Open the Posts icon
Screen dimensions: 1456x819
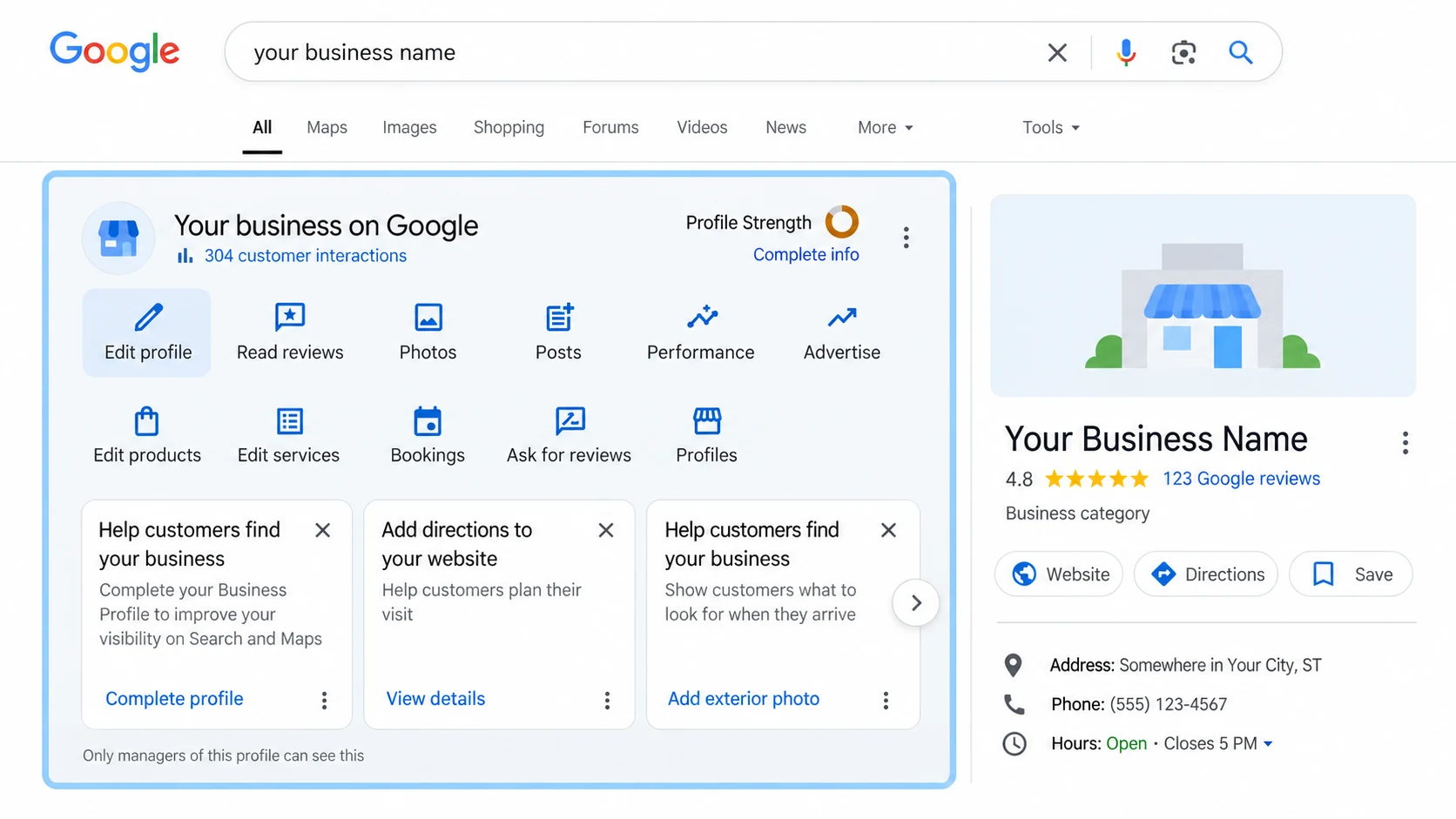pyautogui.click(x=559, y=317)
